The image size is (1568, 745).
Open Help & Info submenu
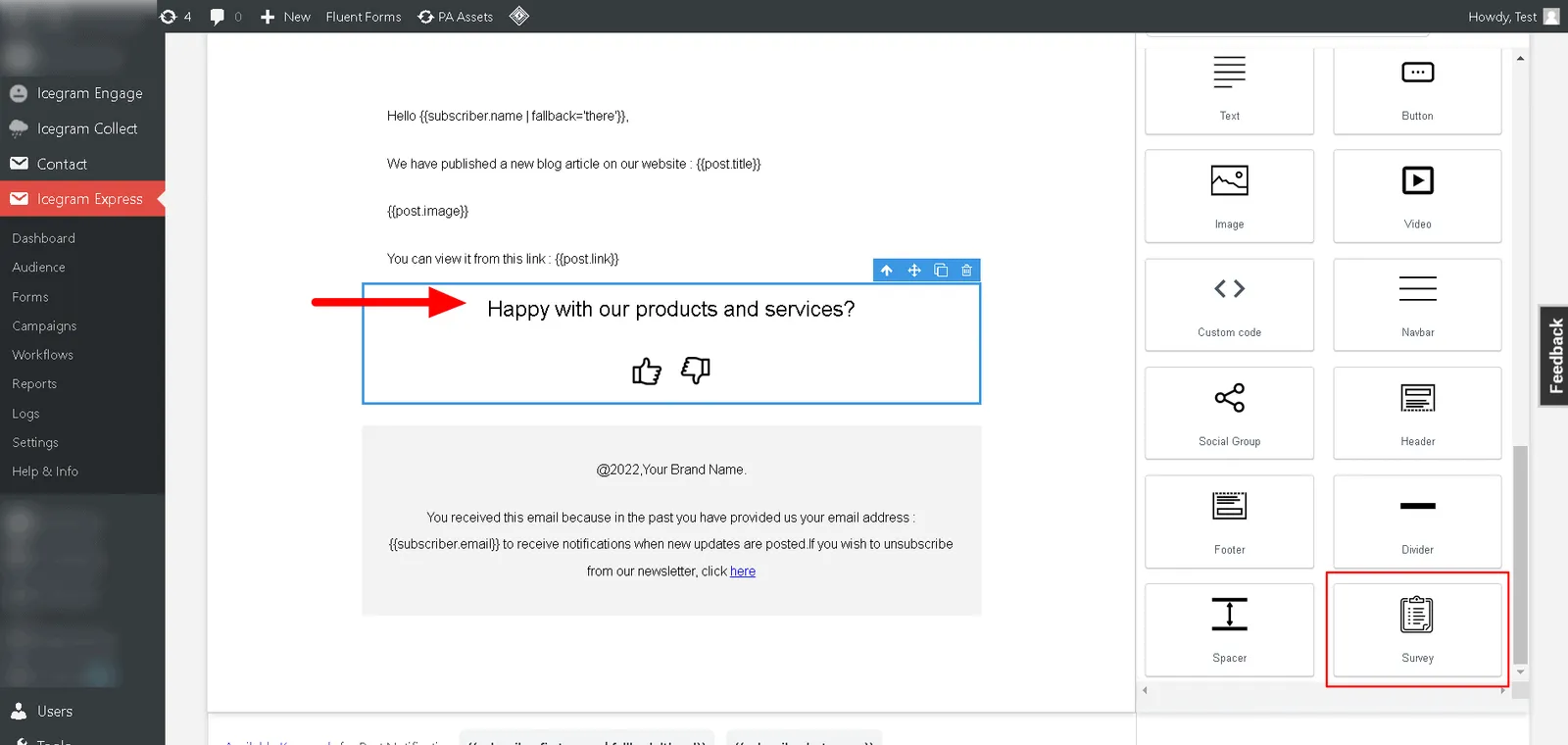pos(45,472)
